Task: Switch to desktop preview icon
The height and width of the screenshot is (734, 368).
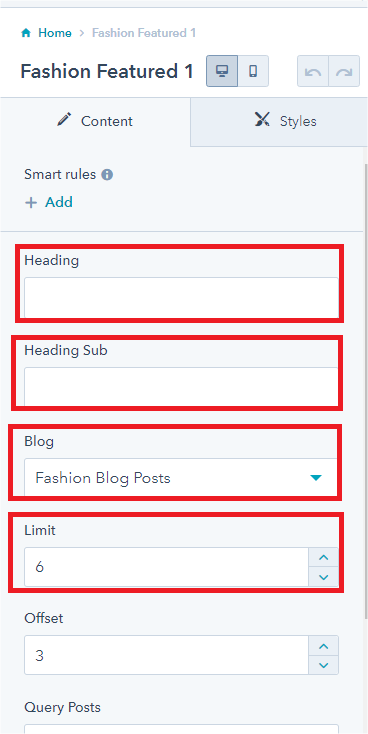Action: tap(222, 71)
